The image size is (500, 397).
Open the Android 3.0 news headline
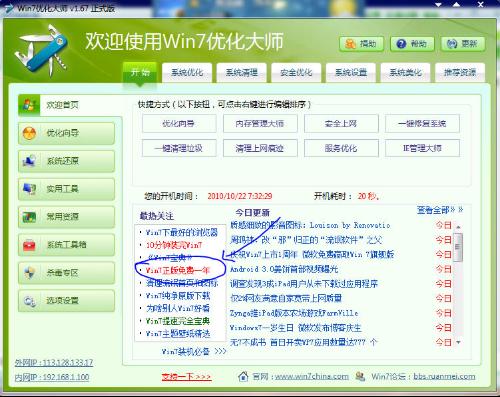pyautogui.click(x=284, y=269)
